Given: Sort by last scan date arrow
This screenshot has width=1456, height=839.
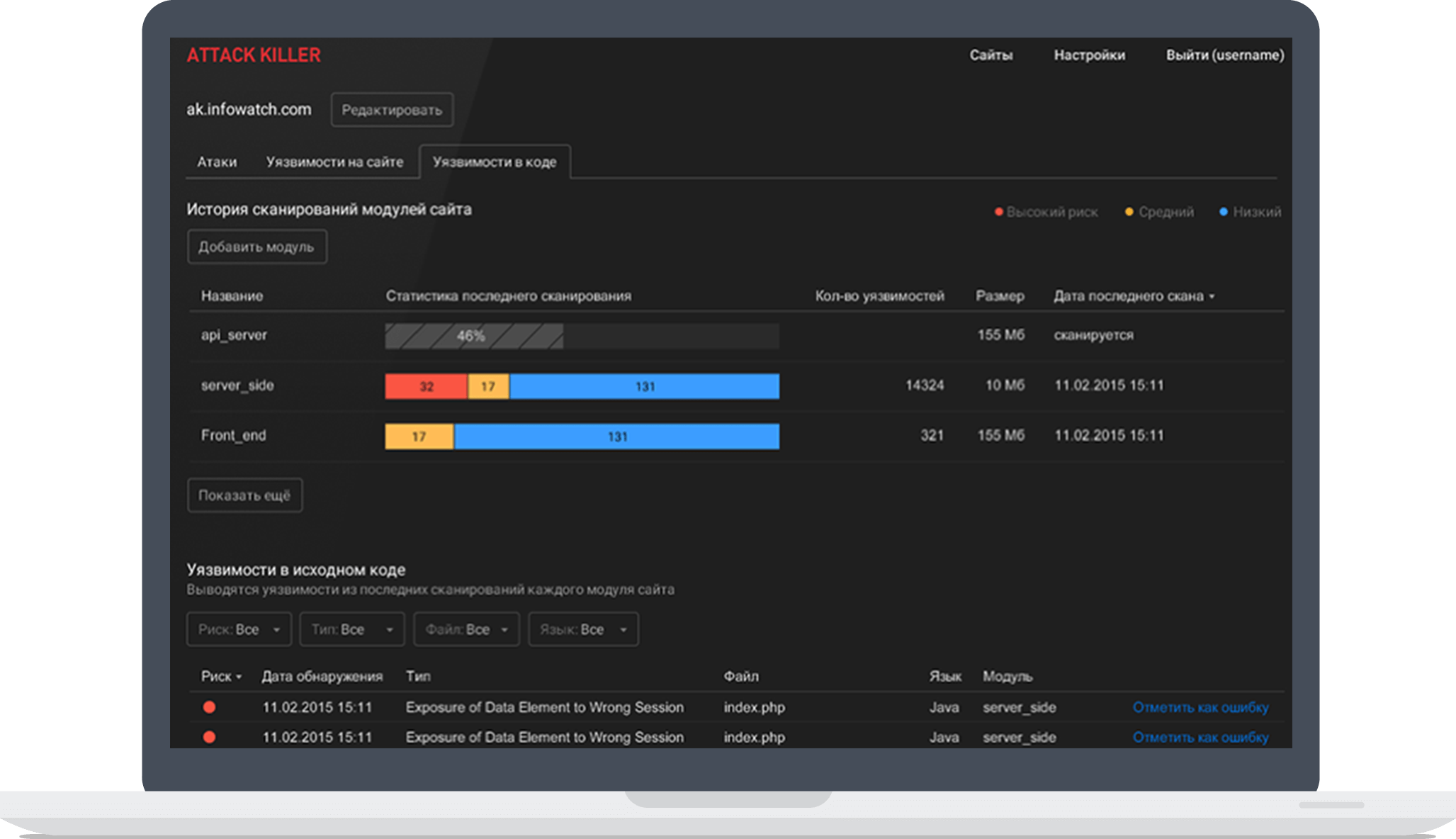Looking at the screenshot, I should point(1212,296).
